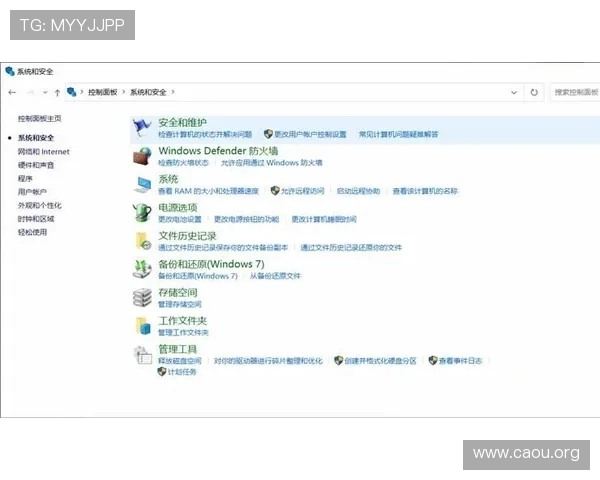Image resolution: width=600 pixels, height=480 pixels.
Task: Click 更改电源按钮的功能 link
Action: point(246,219)
